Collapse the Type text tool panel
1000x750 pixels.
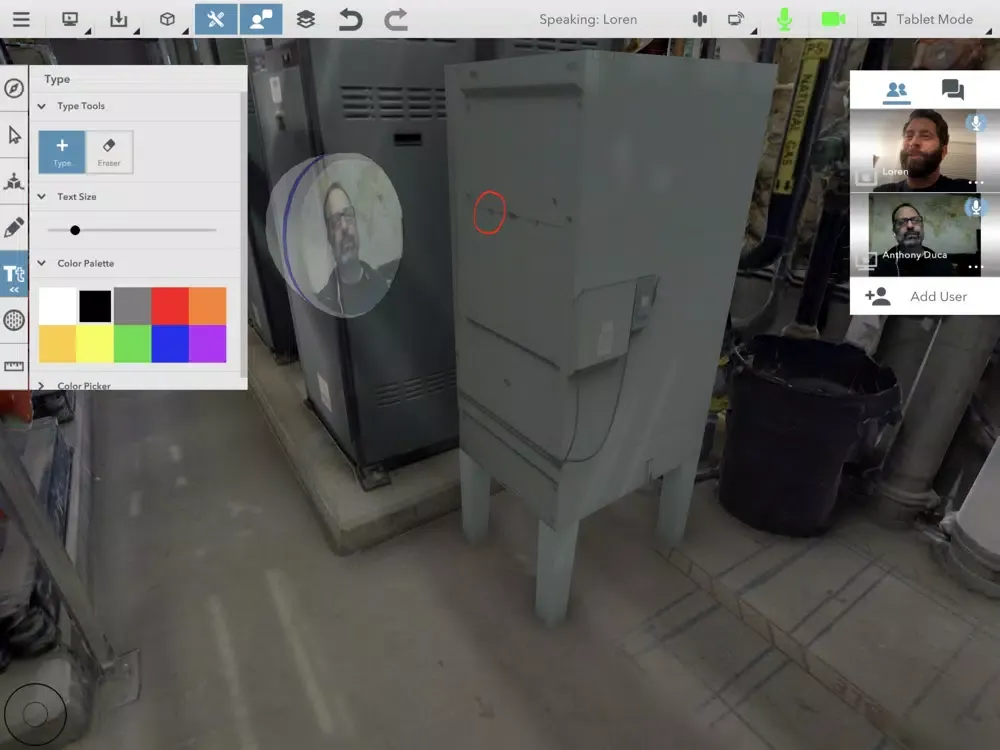coord(14,274)
